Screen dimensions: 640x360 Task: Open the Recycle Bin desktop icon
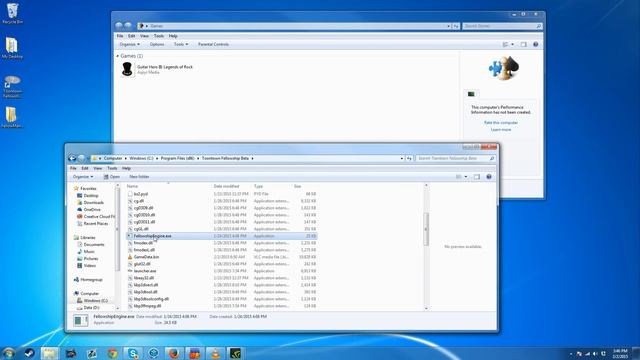coord(12,13)
